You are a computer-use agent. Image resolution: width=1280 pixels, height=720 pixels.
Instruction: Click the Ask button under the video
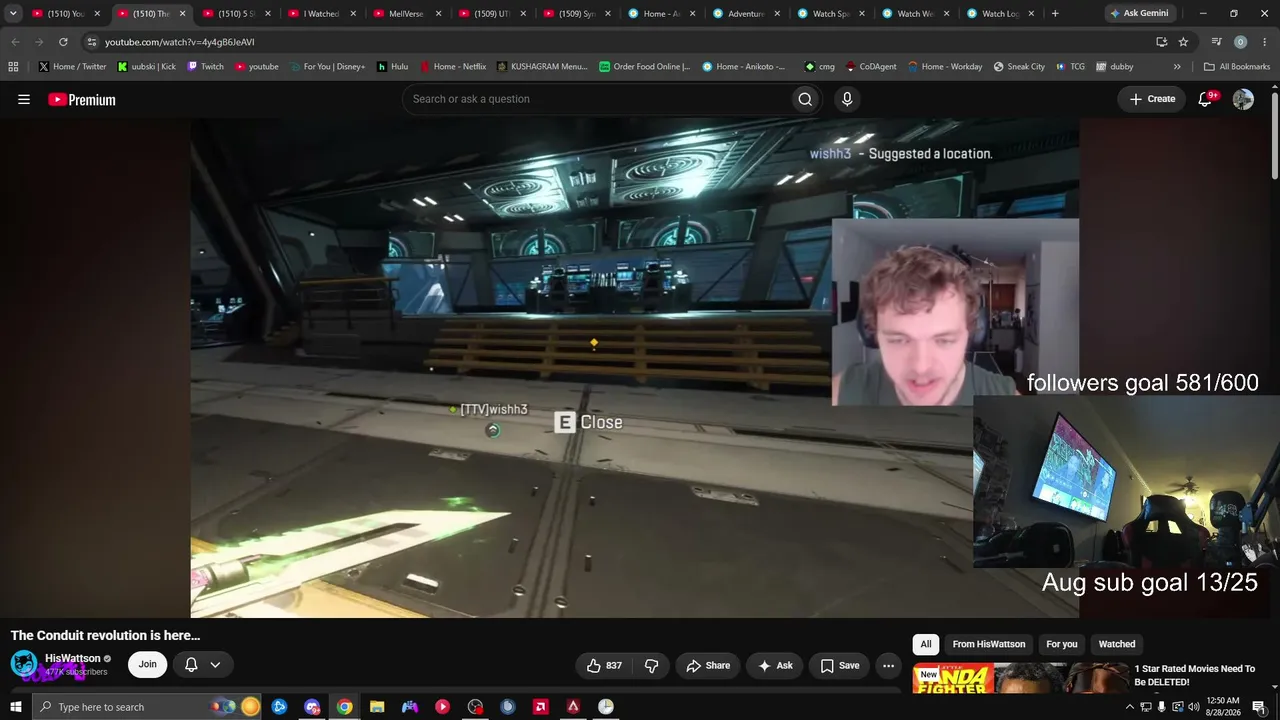(775, 666)
